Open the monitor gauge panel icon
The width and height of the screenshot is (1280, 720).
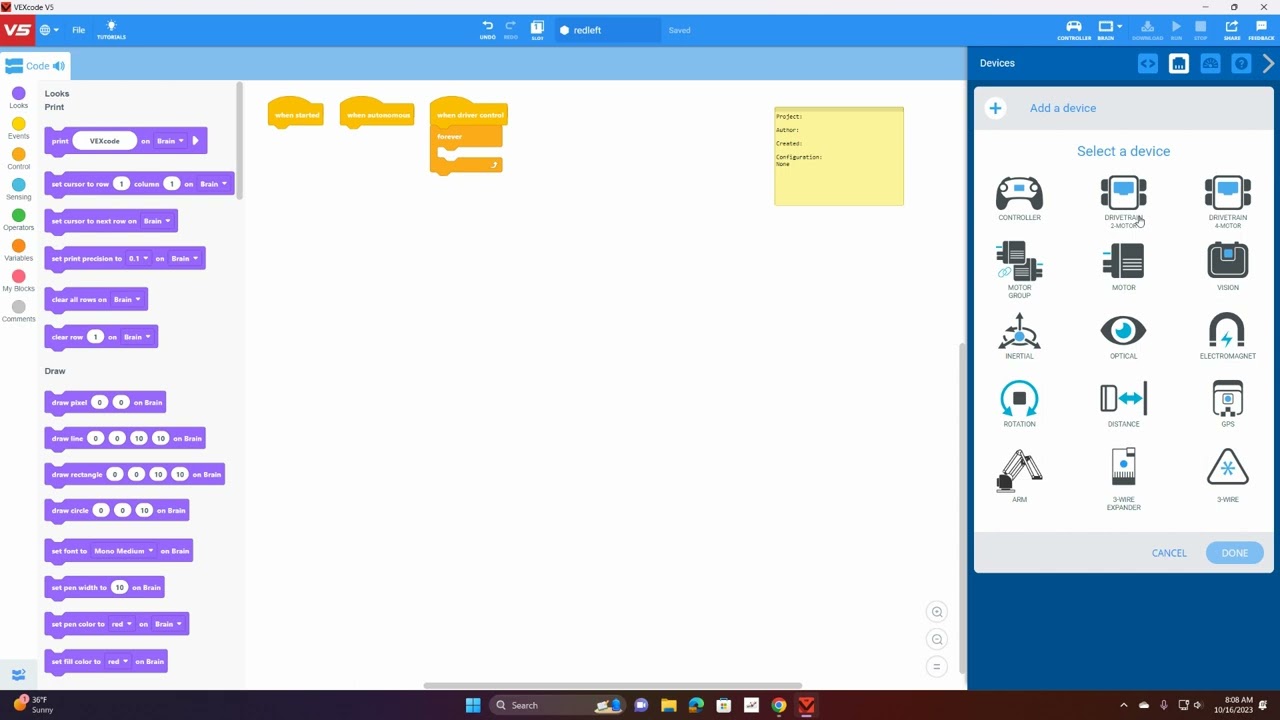point(1210,64)
